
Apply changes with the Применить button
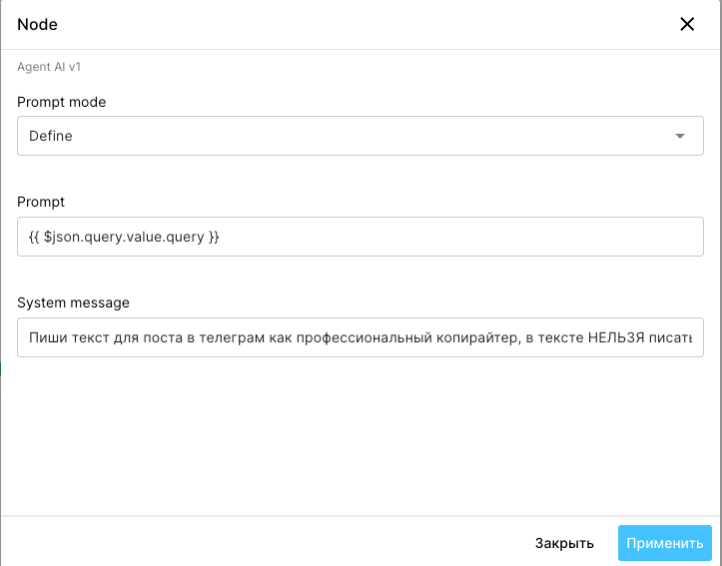pos(664,543)
